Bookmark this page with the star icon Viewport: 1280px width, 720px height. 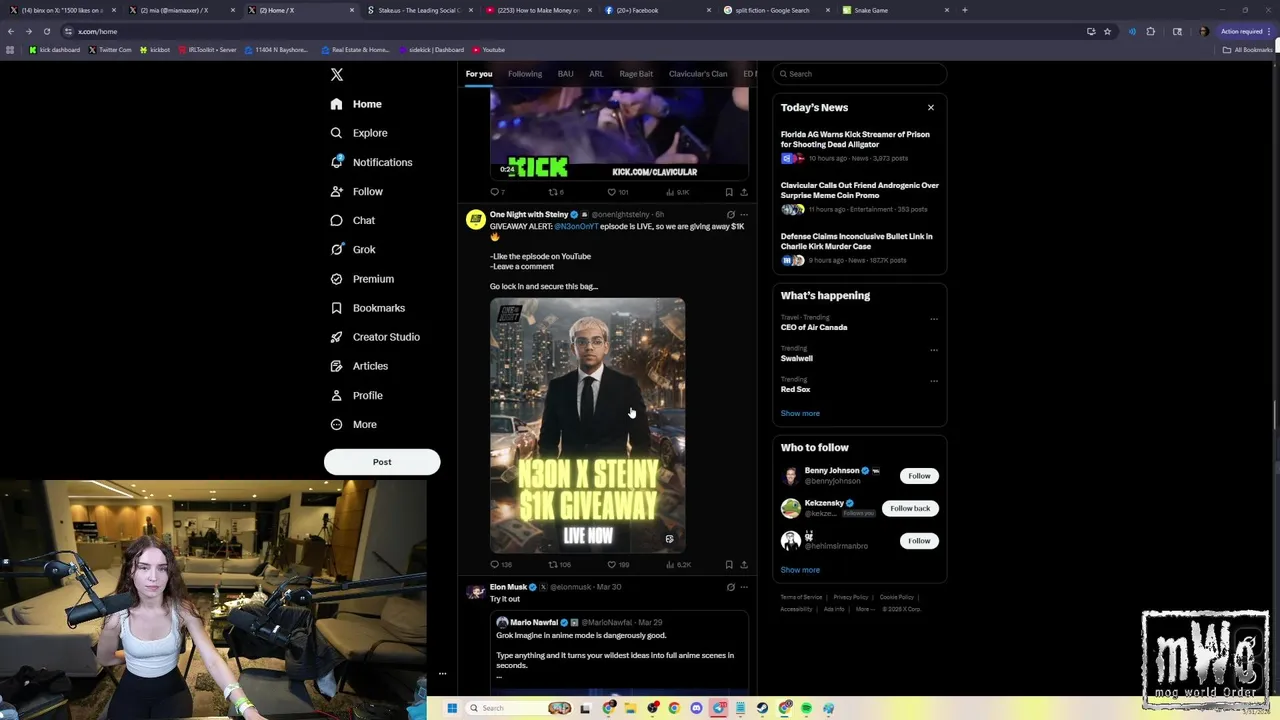[x=1107, y=32]
